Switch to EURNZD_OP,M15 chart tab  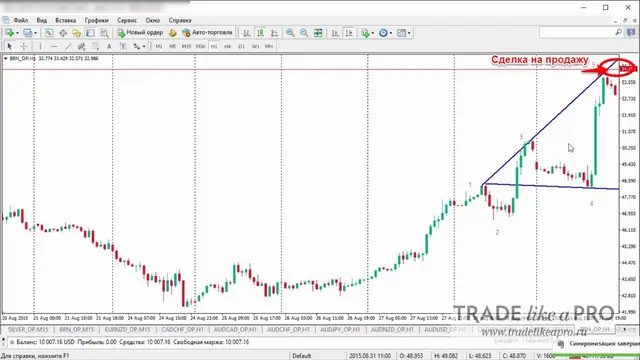pos(127,329)
